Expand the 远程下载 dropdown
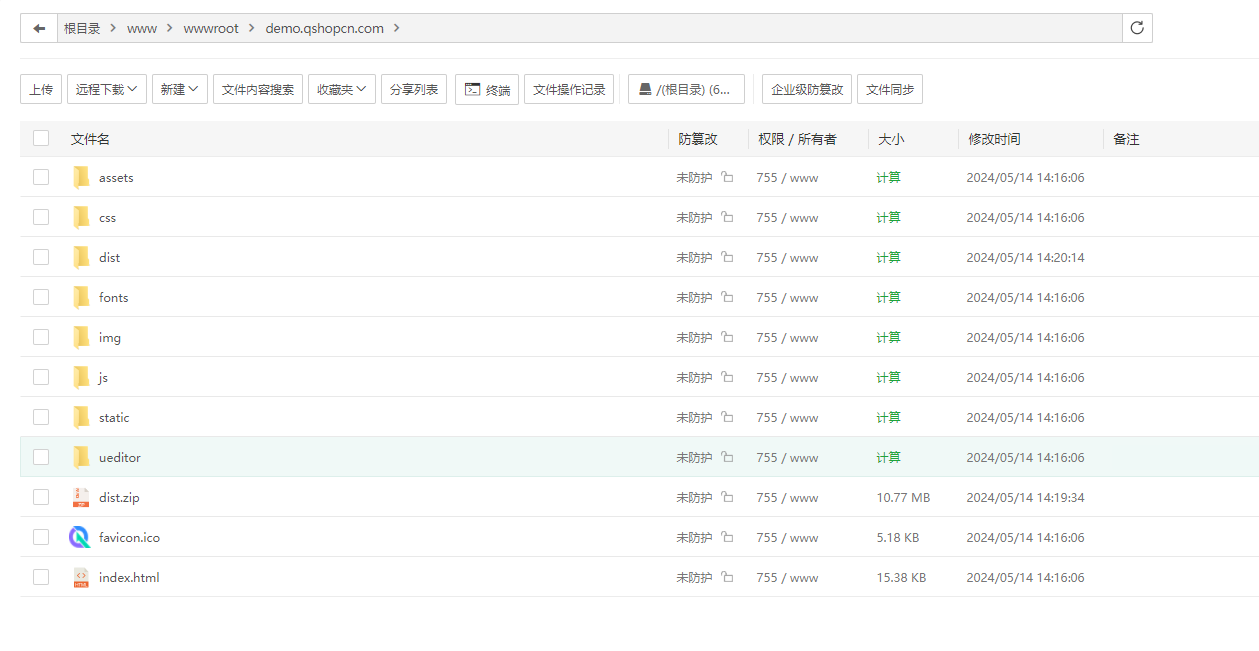 pyautogui.click(x=107, y=89)
